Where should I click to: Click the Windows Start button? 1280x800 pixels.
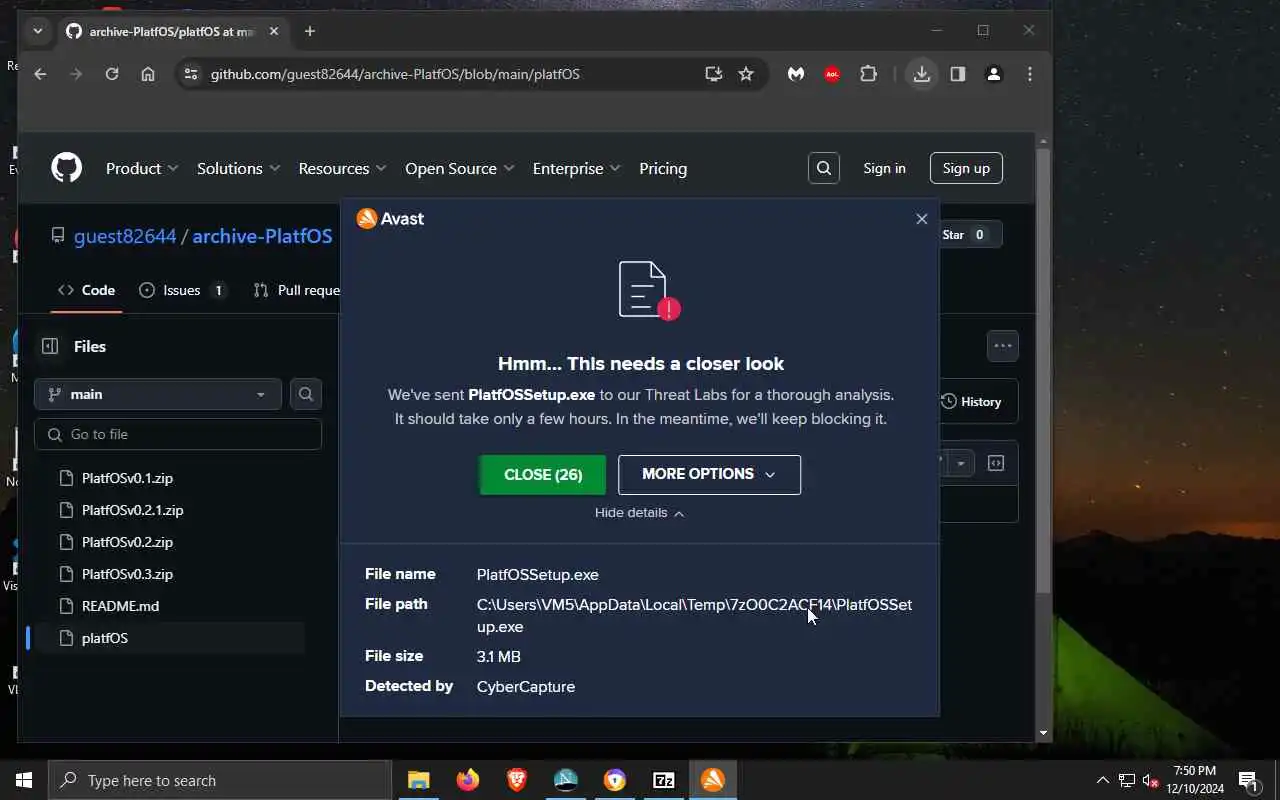tap(24, 780)
